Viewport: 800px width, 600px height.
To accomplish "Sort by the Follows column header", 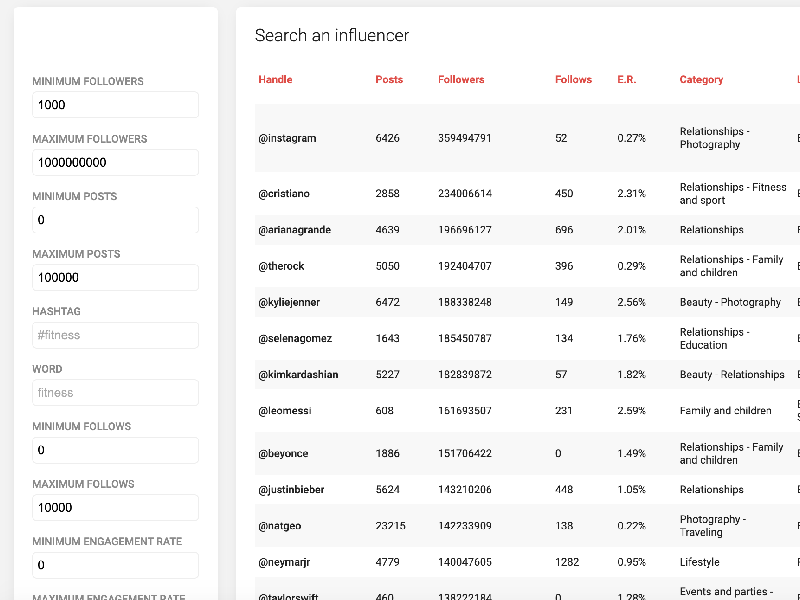I will click(573, 80).
